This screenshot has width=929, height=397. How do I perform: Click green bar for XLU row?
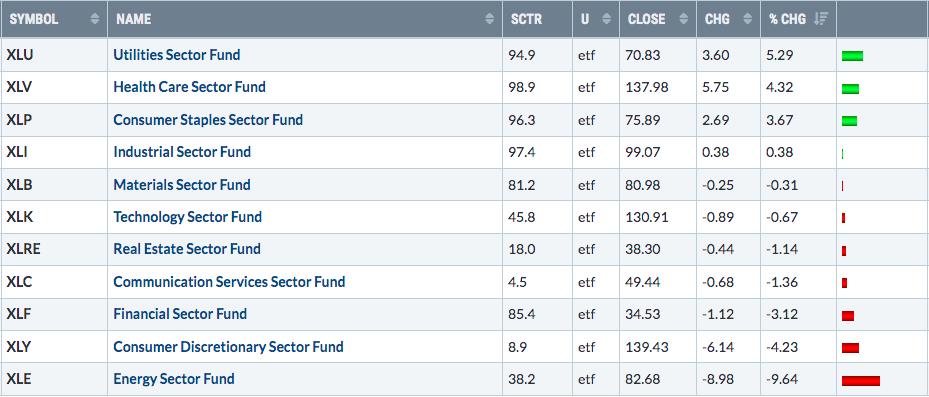852,56
